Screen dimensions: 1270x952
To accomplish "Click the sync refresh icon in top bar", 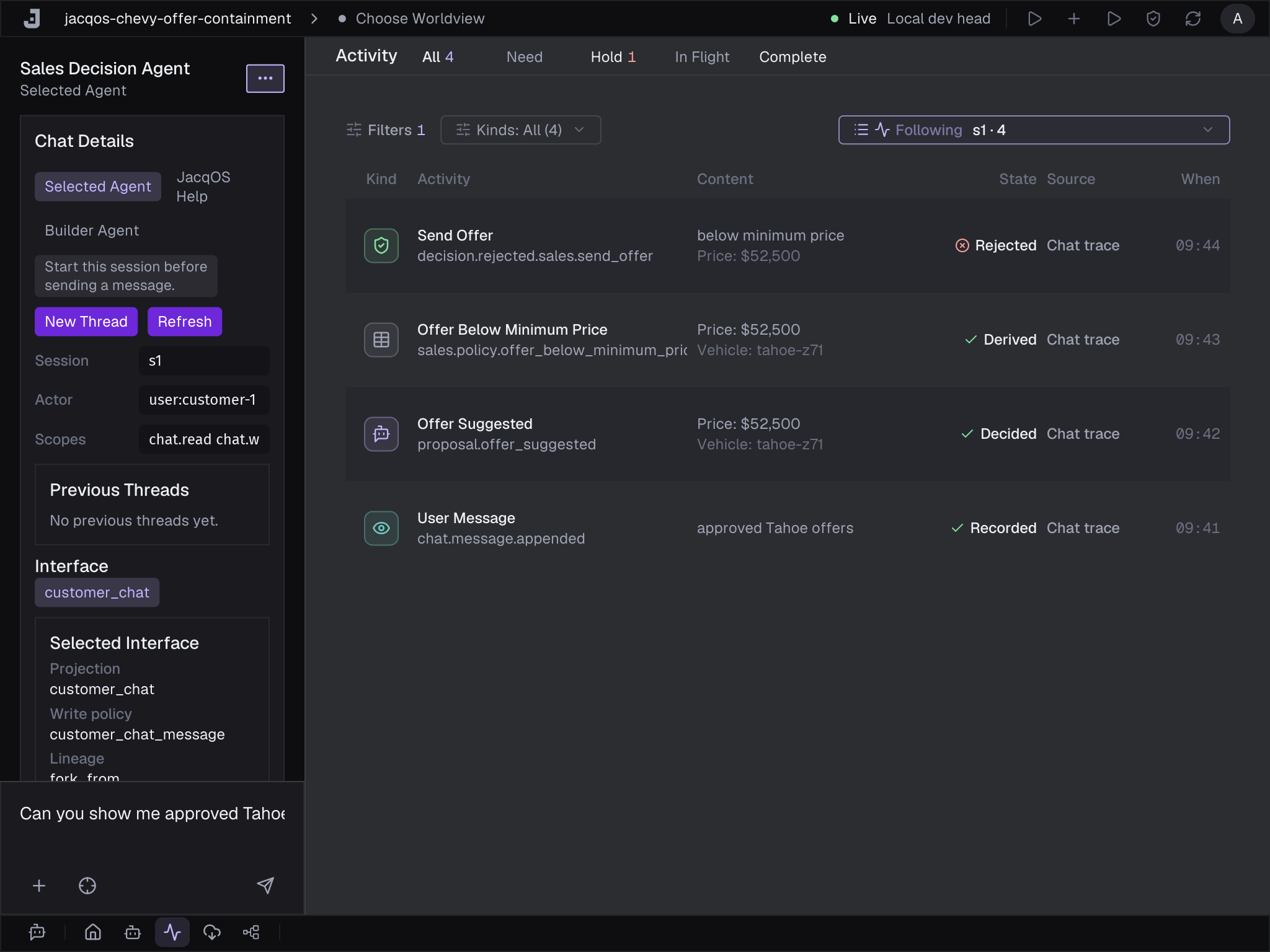I will 1193,19.
